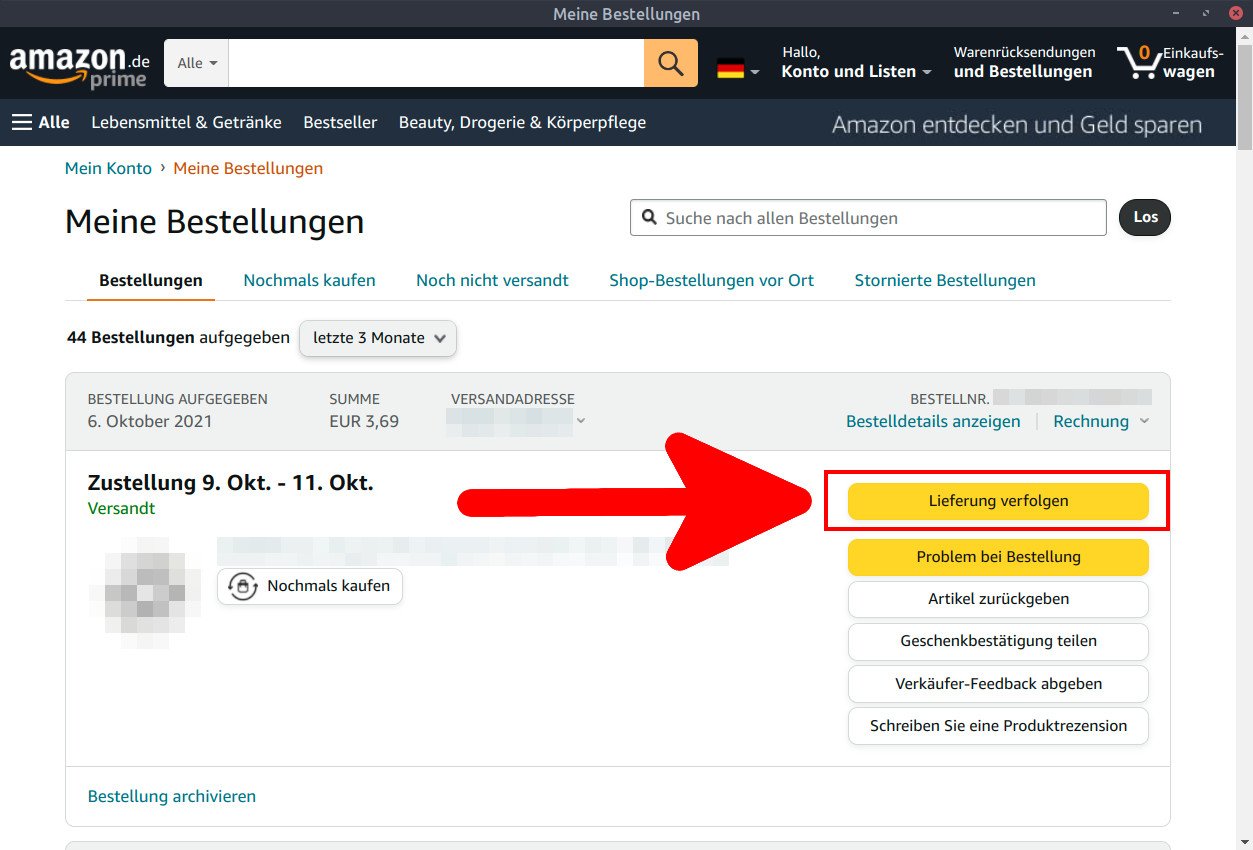The height and width of the screenshot is (850, 1253).
Task: Click the Bestellung archivieren link
Action: [172, 796]
